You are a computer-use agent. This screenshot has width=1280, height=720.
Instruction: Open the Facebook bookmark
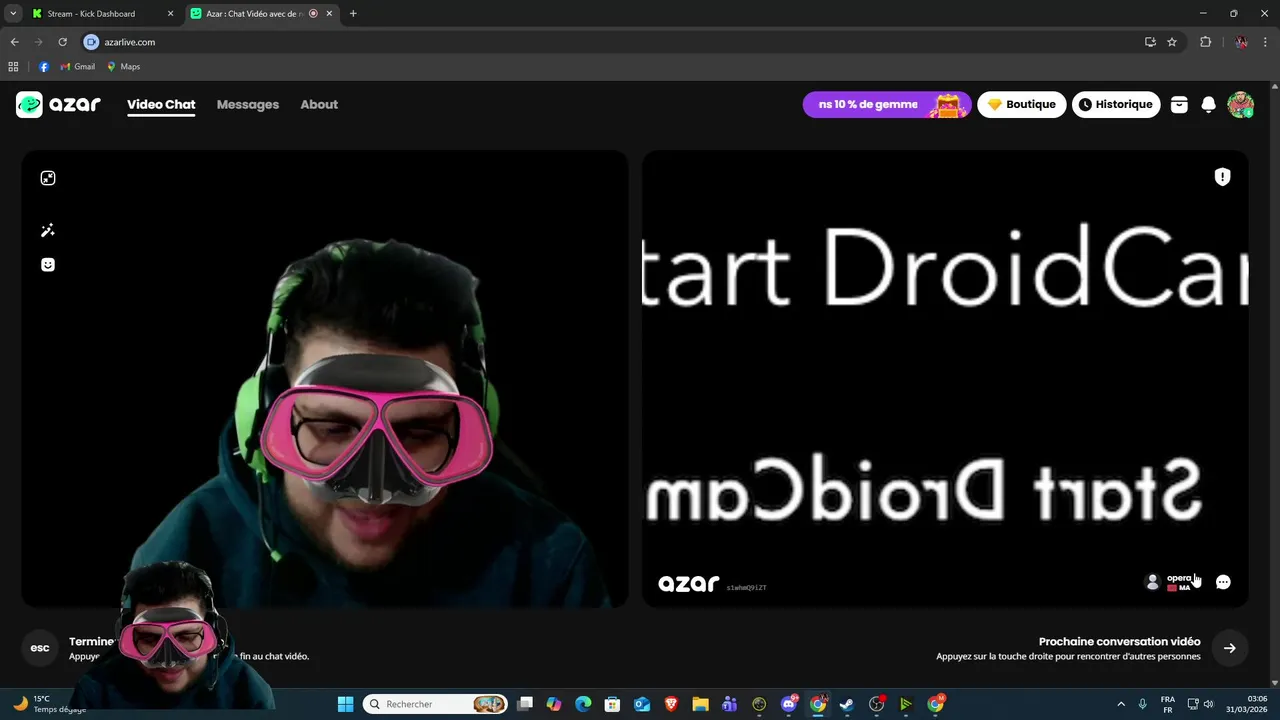(x=44, y=67)
